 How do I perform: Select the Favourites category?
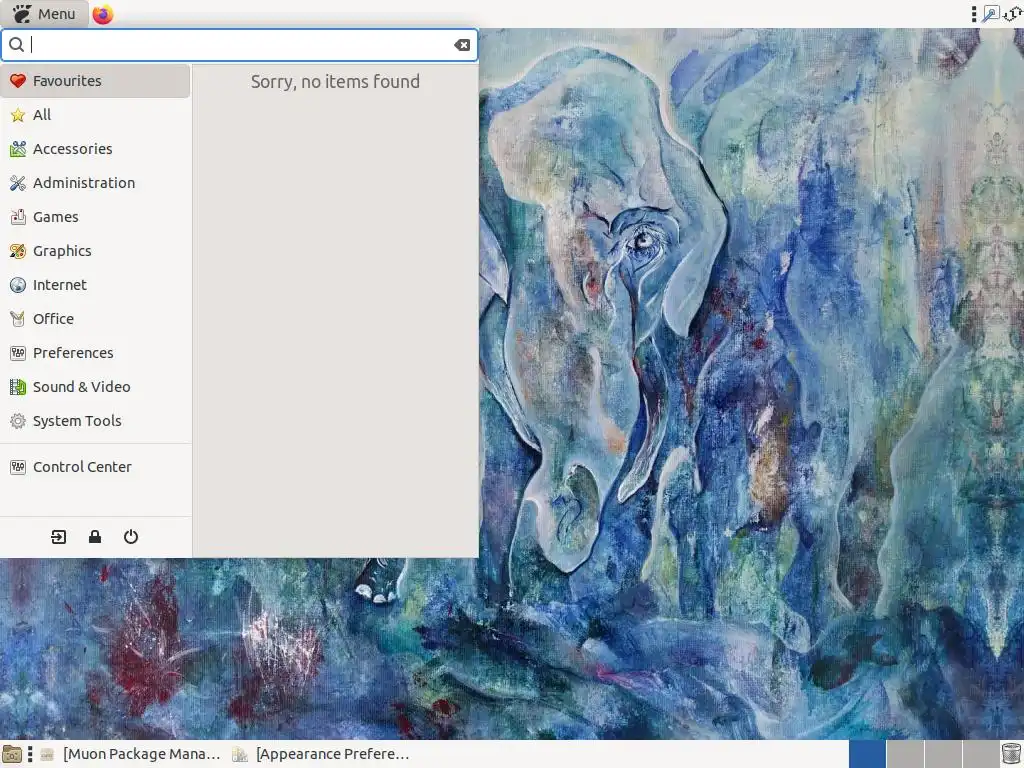click(95, 81)
